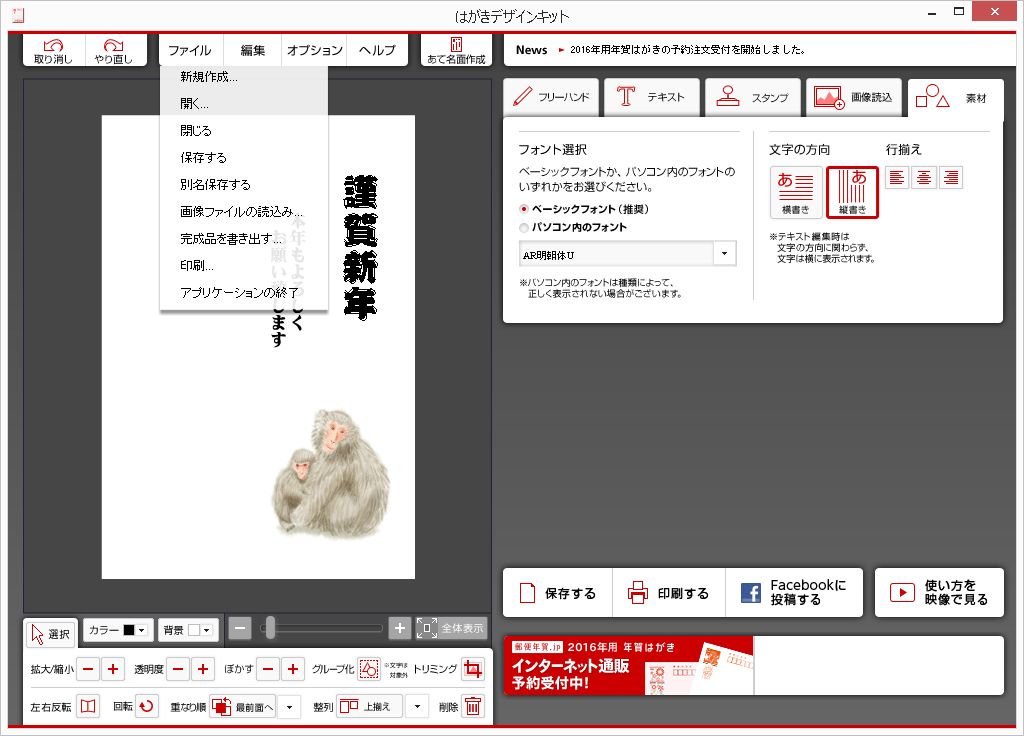Align text center
The height and width of the screenshot is (736, 1024).
point(924,178)
